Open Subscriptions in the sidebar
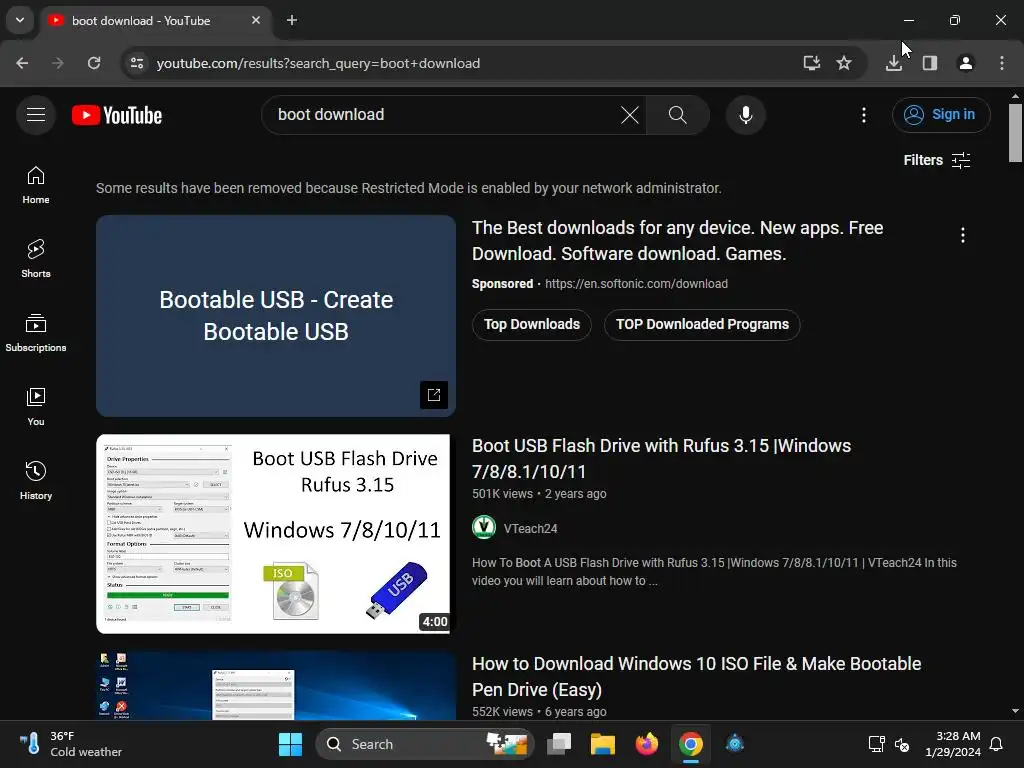The image size is (1024, 768). click(36, 333)
